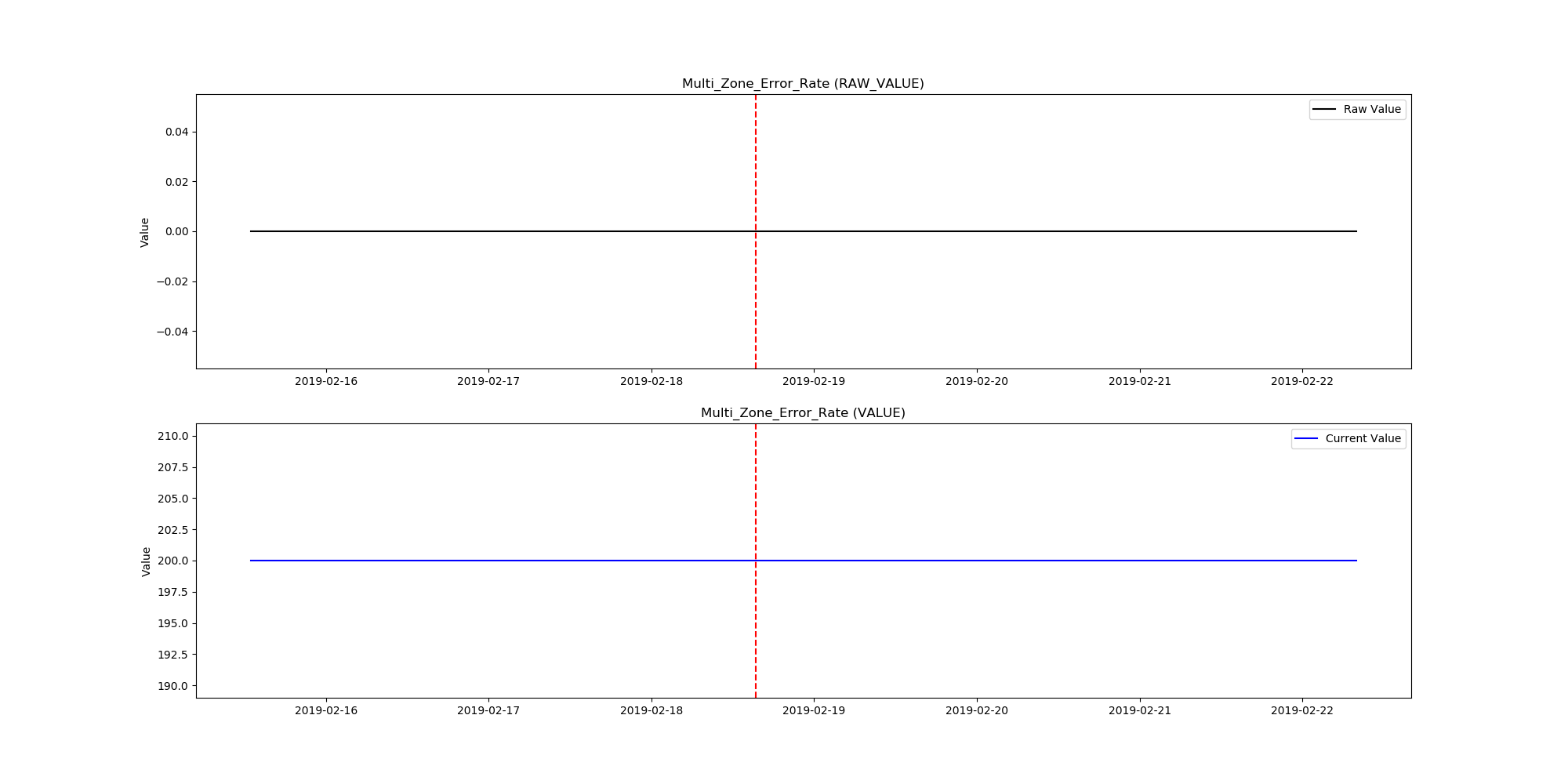Click the Value y-axis label of bottom chart

(x=146, y=561)
